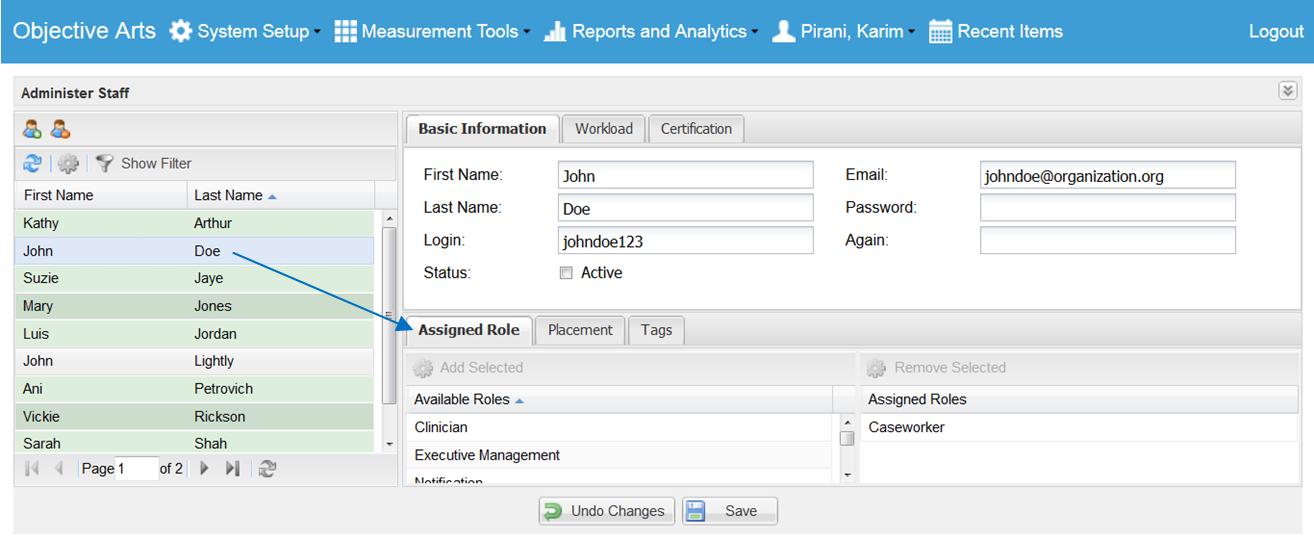This screenshot has height=538, width=1314.
Task: Click the remove staff member icon
Action: click(60, 129)
